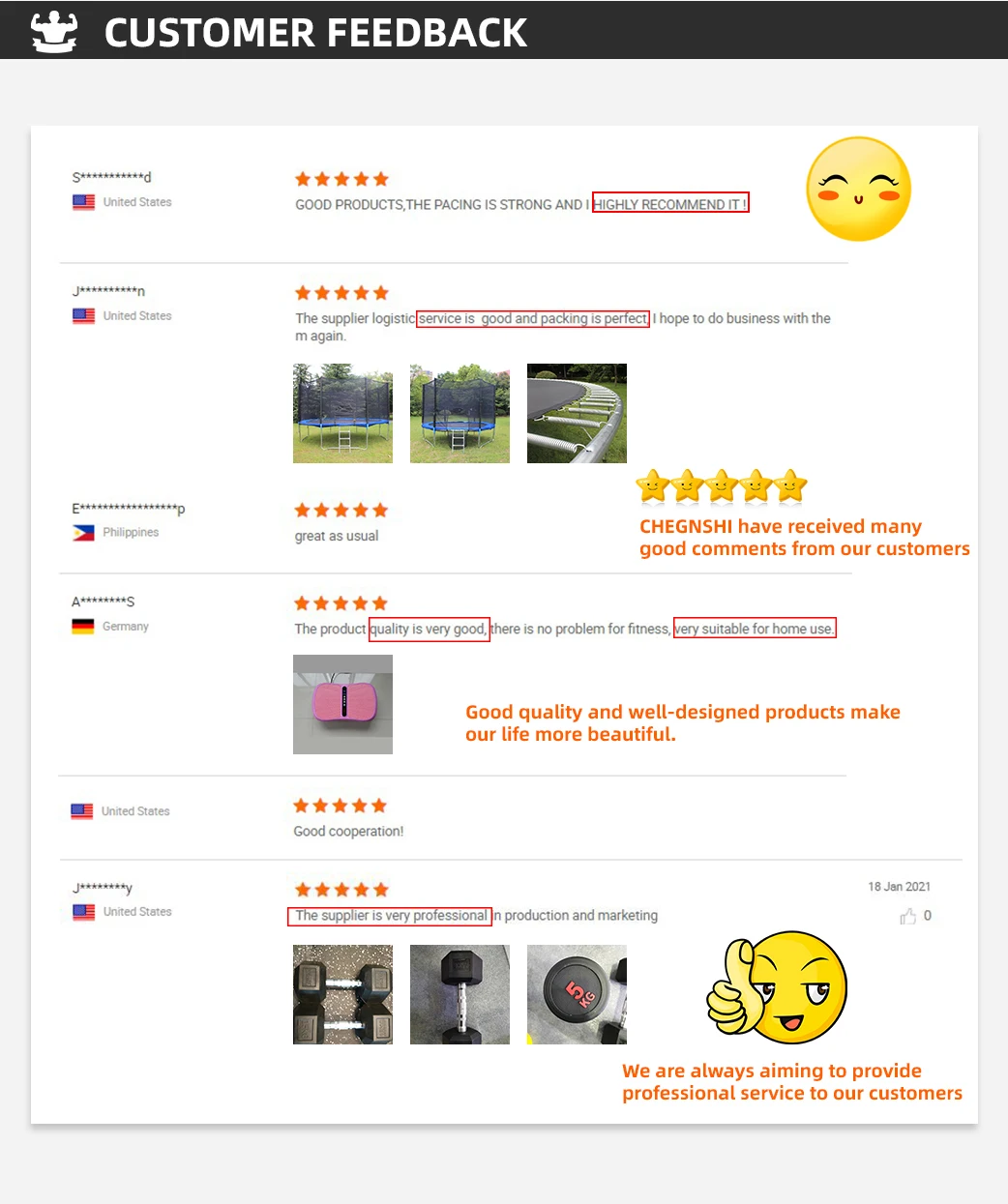The height and width of the screenshot is (1204, 1008).
Task: Click the five smiling gold stars
Action: [722, 486]
